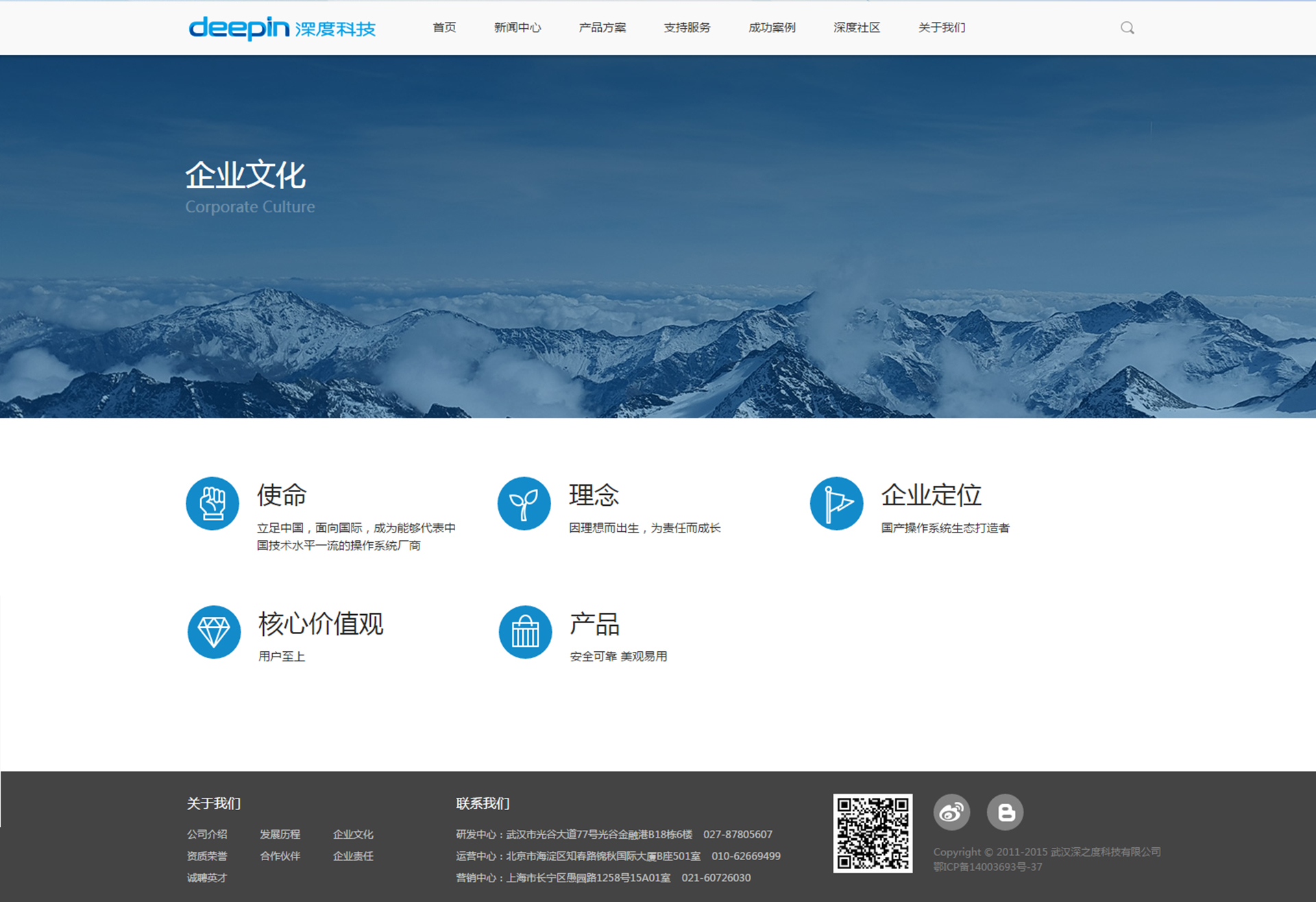The width and height of the screenshot is (1316, 902).
Task: Follow the 公司介绍 footer link
Action: tap(207, 834)
